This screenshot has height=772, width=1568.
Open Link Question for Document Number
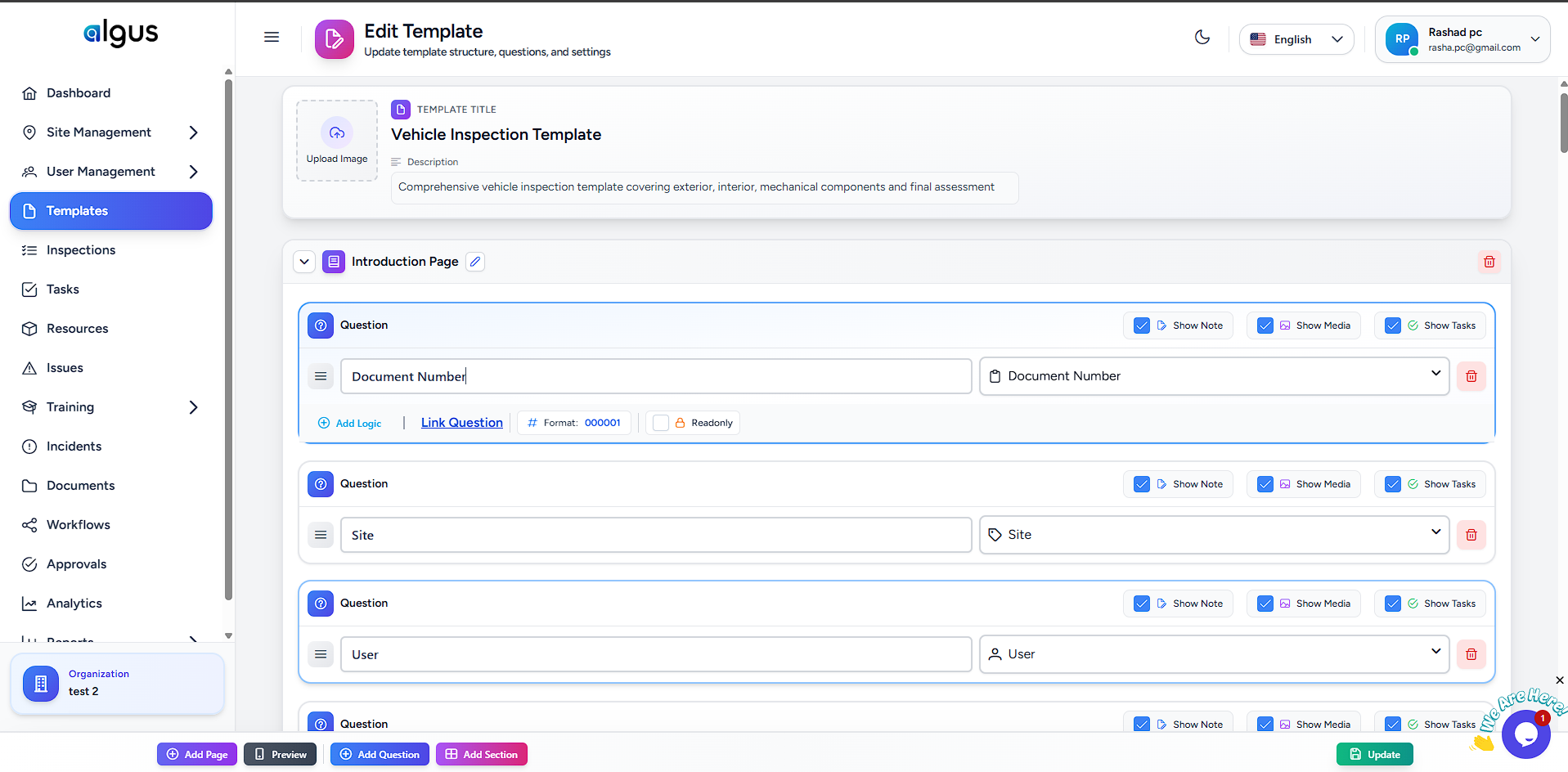pyautogui.click(x=461, y=422)
